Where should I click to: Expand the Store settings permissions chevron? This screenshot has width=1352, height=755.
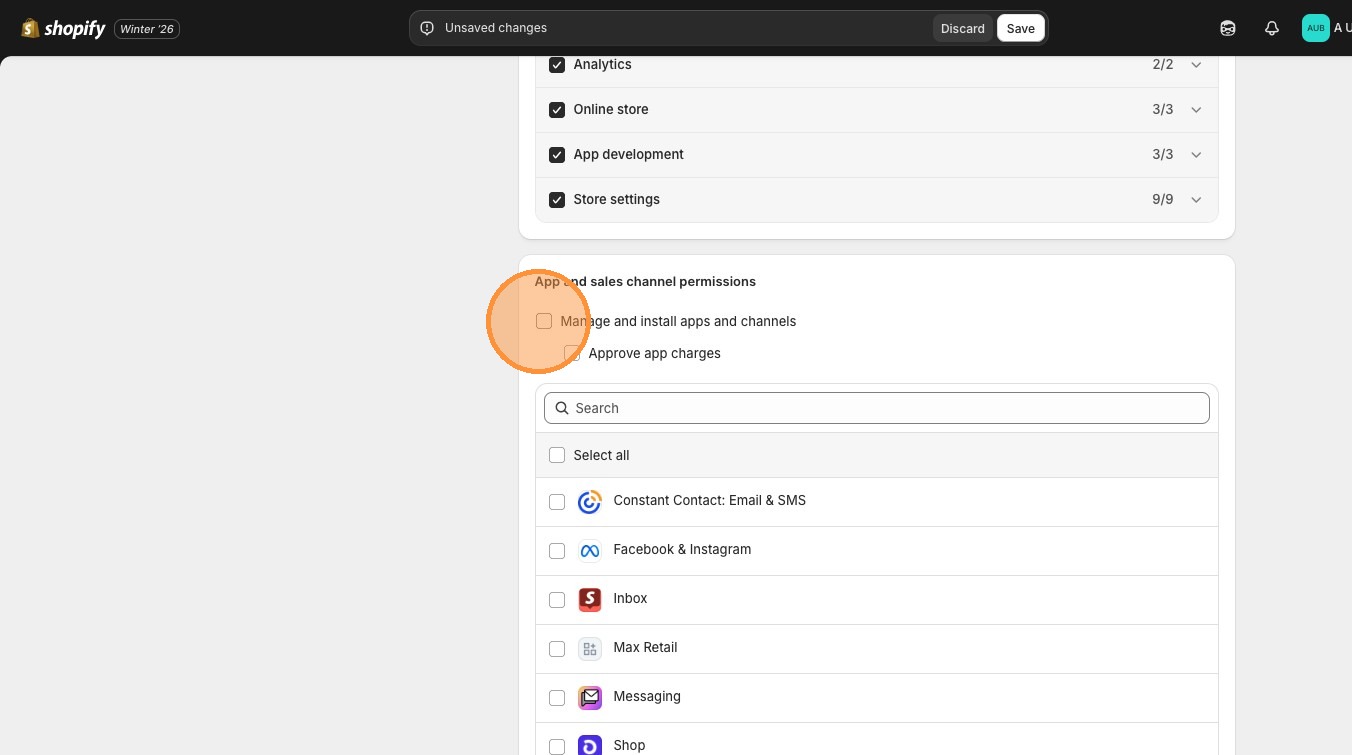point(1196,199)
